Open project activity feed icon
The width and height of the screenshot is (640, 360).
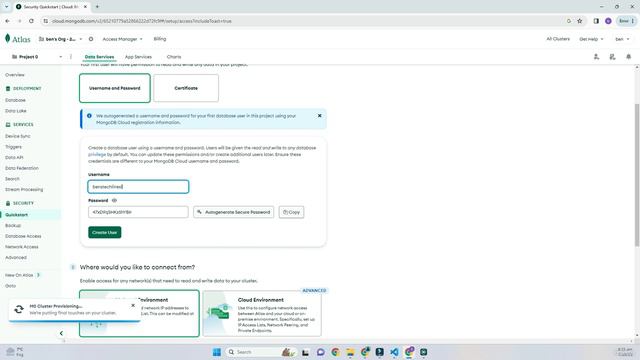coord(612,57)
